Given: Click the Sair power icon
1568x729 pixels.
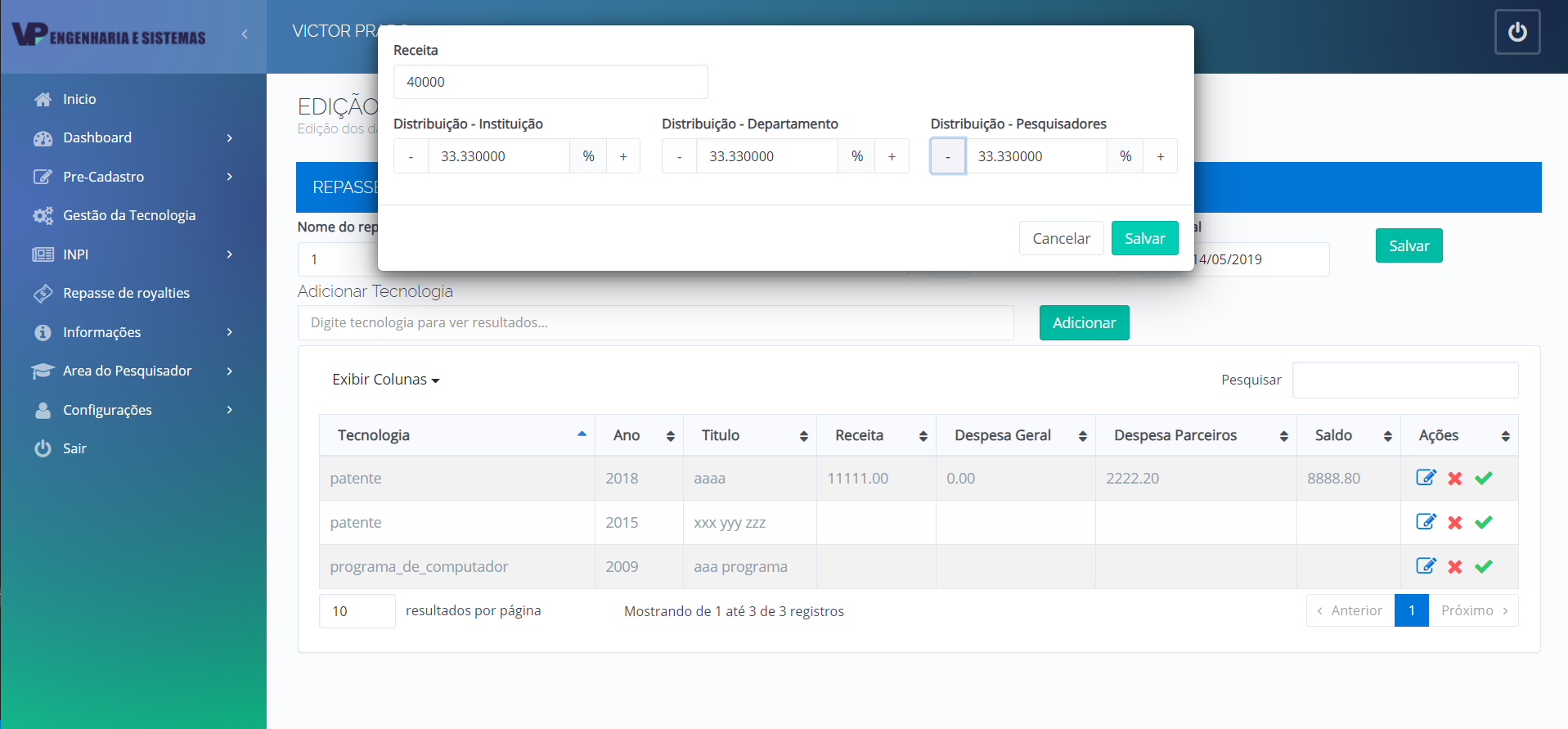Looking at the screenshot, I should [x=43, y=448].
